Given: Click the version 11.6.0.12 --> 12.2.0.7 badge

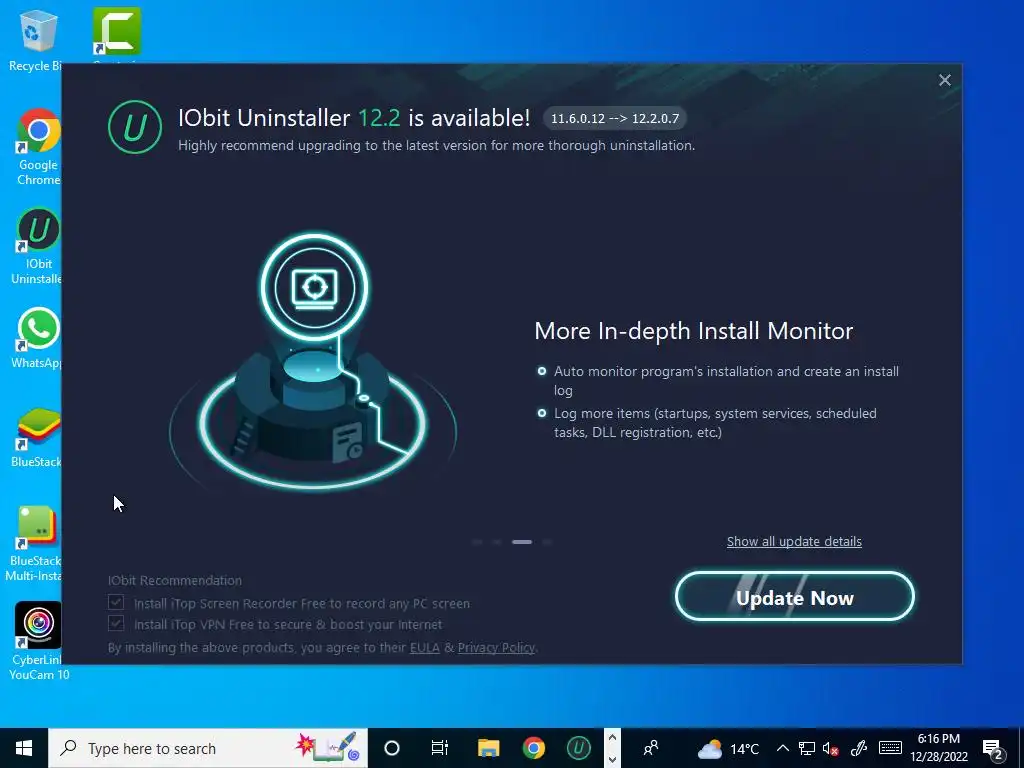Looking at the screenshot, I should pyautogui.click(x=615, y=118).
